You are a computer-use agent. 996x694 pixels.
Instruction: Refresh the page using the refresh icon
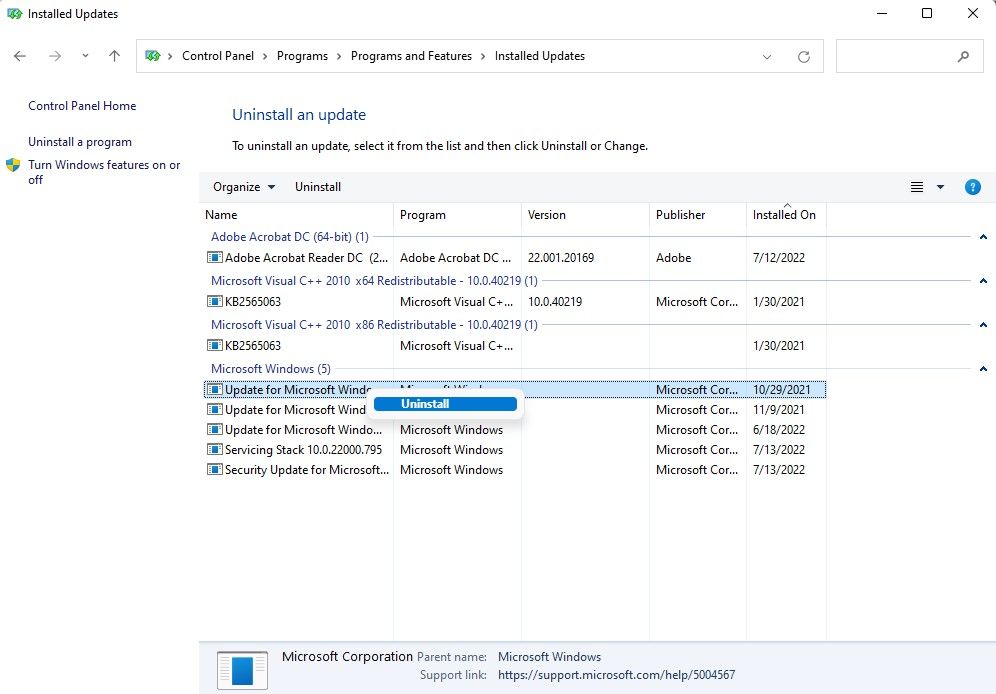pos(804,57)
